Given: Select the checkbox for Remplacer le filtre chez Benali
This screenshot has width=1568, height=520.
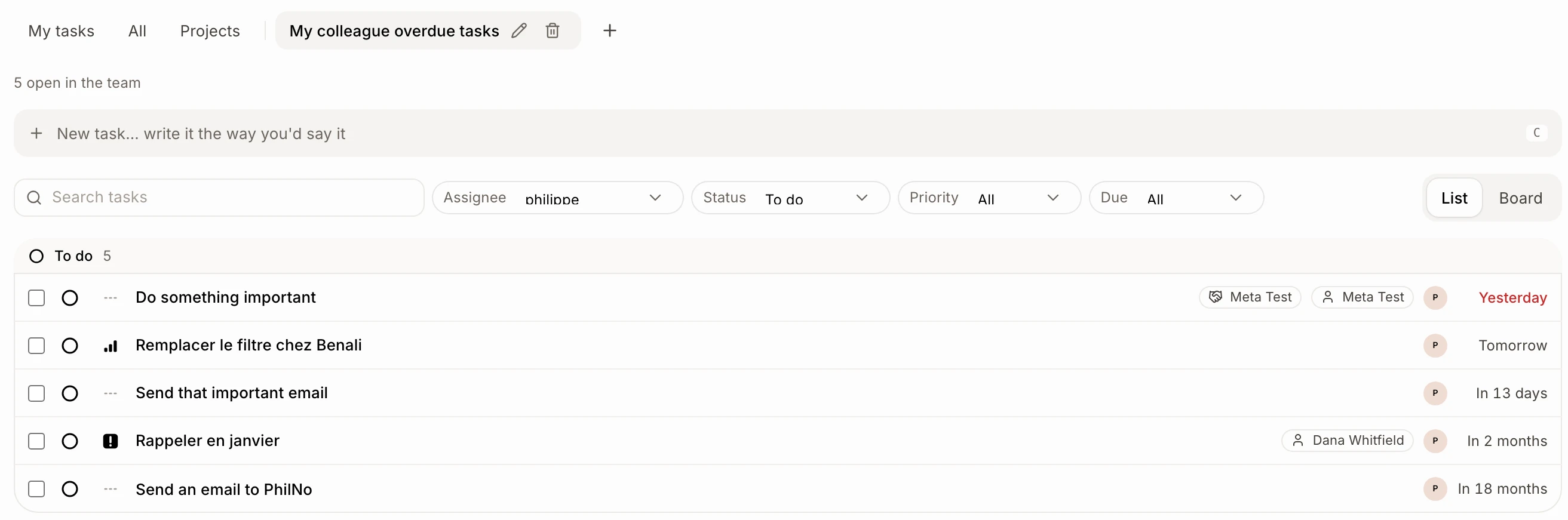Looking at the screenshot, I should [36, 346].
